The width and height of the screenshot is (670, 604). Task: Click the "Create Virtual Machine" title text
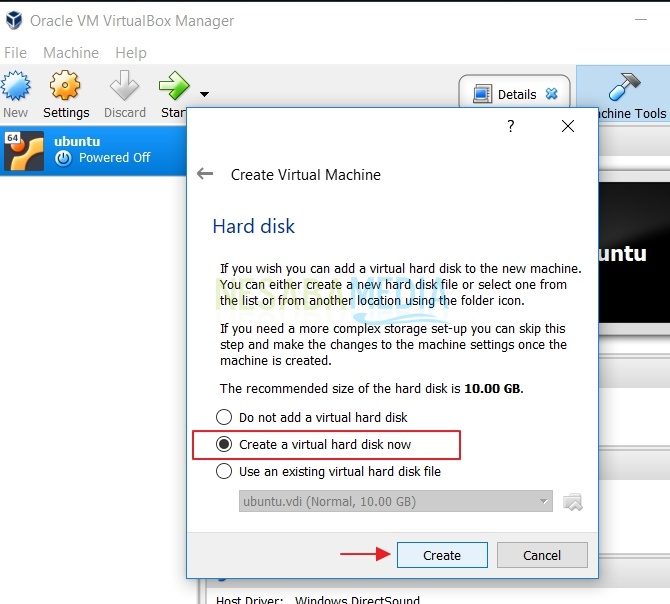tap(306, 175)
